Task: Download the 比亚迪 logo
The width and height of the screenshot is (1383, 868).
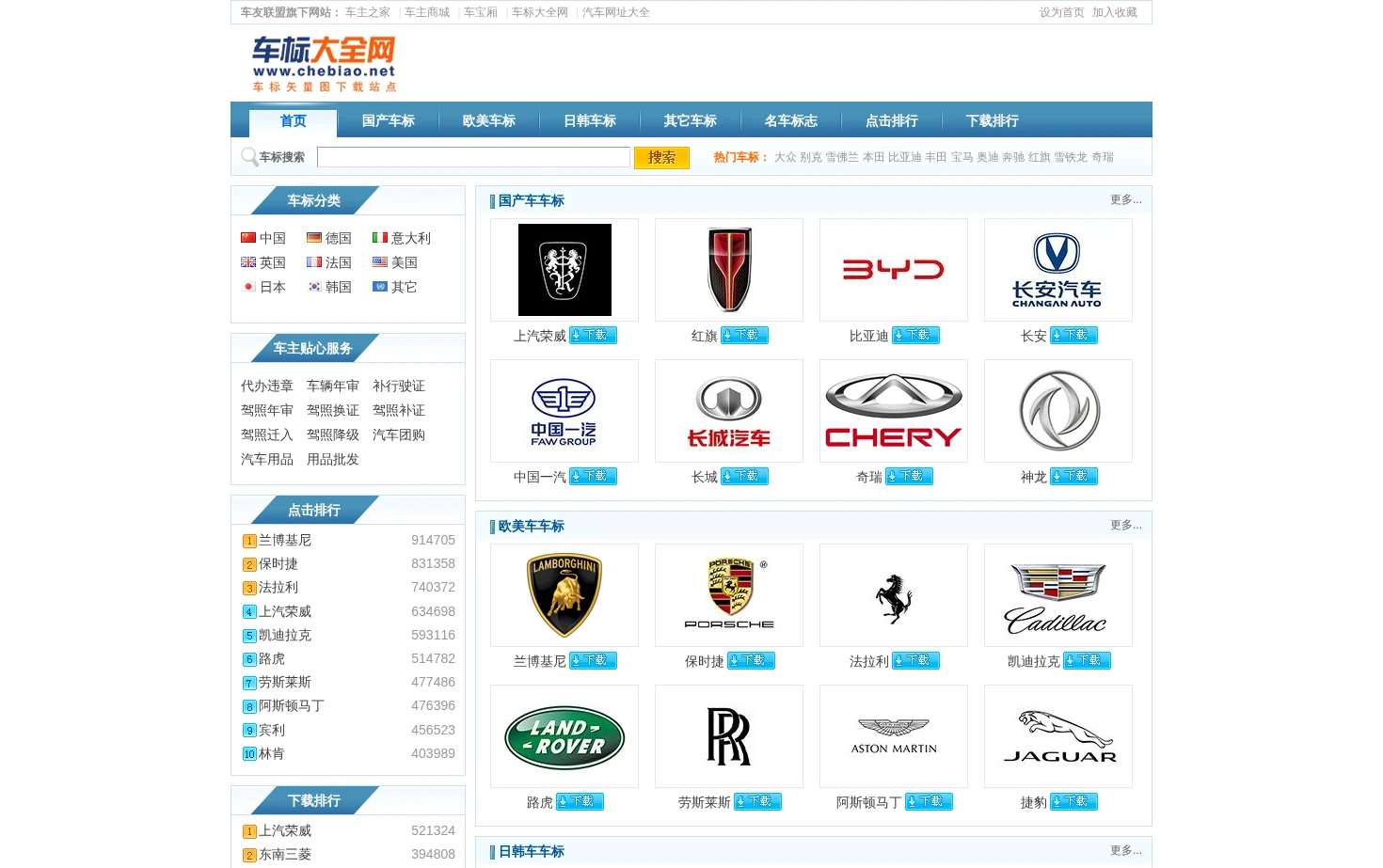Action: (915, 335)
